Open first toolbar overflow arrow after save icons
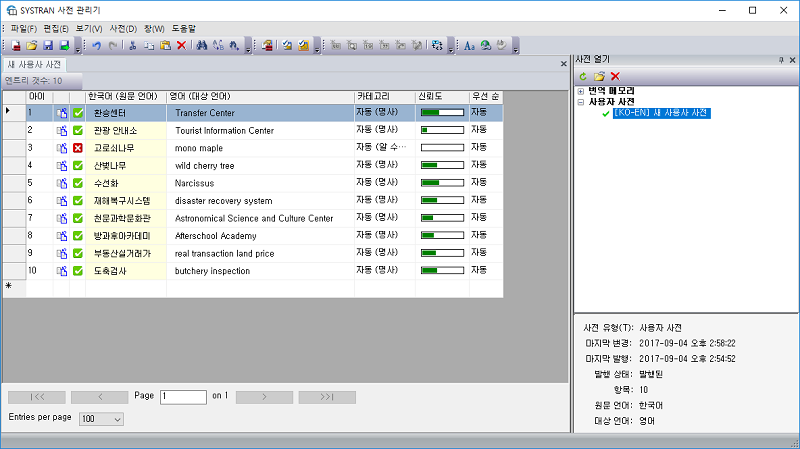The height and width of the screenshot is (449, 800). coord(78,46)
